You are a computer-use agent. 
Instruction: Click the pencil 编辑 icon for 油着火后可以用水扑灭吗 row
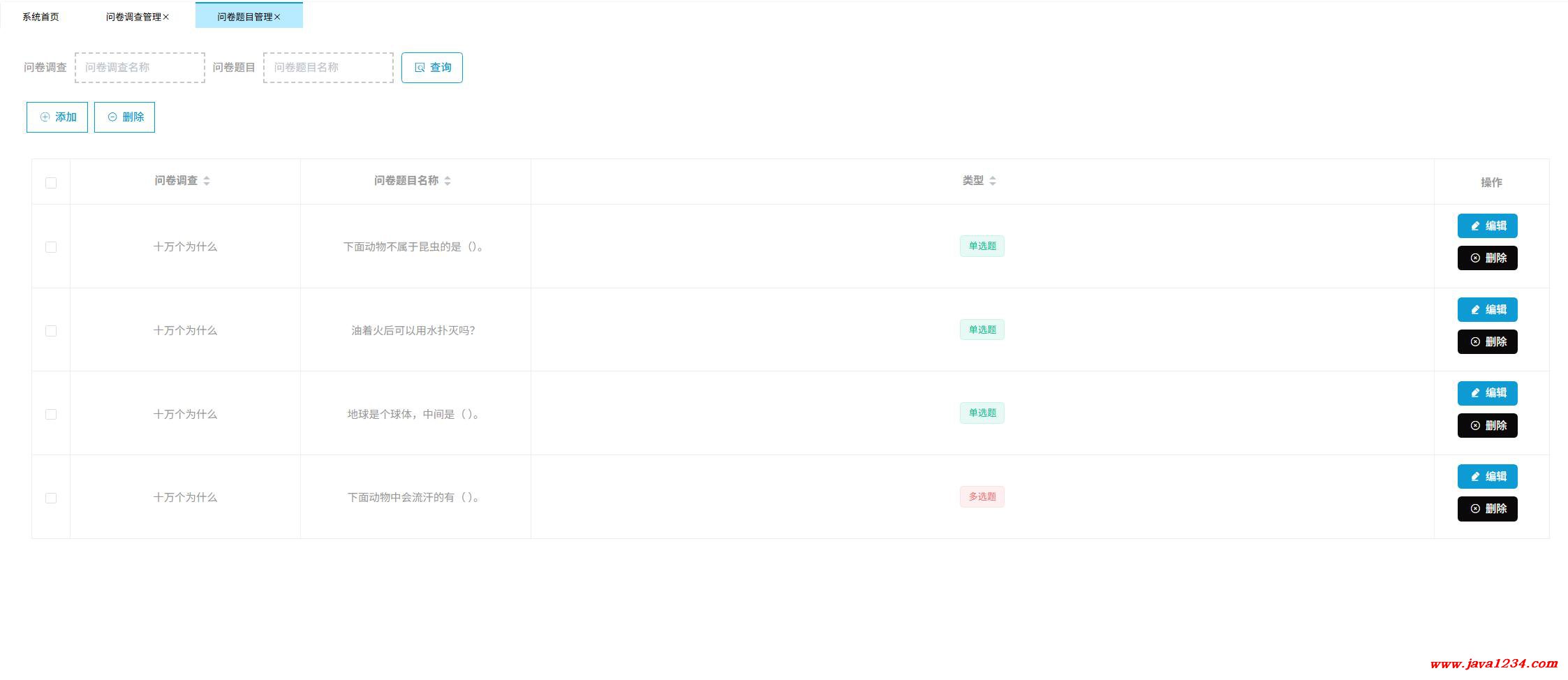coord(1475,310)
